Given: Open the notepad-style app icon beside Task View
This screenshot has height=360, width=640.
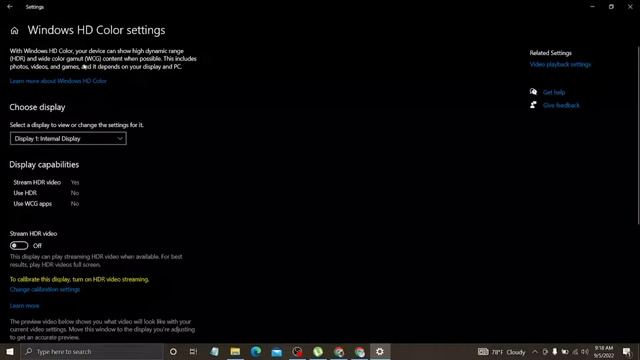Looking at the screenshot, I should (214, 351).
